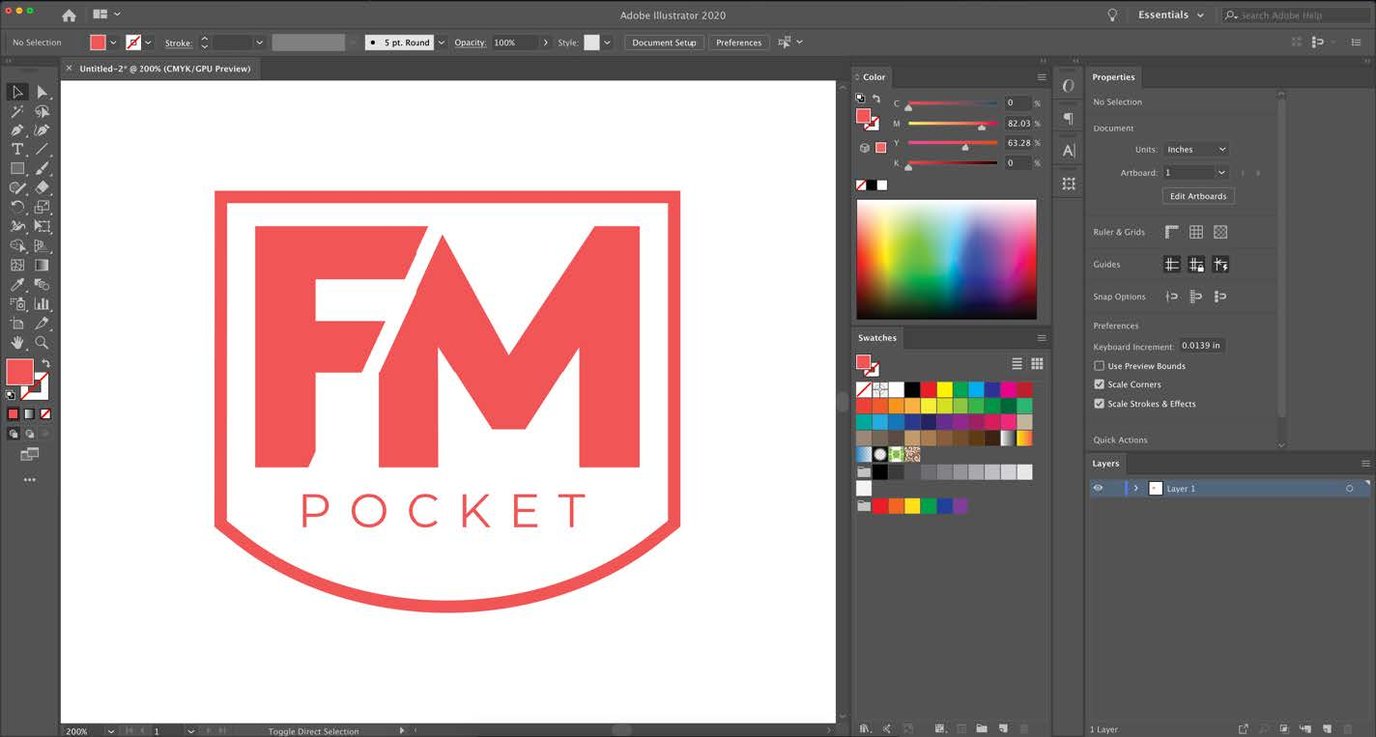Hide Layer 1 using its visibility eye

click(x=1098, y=488)
